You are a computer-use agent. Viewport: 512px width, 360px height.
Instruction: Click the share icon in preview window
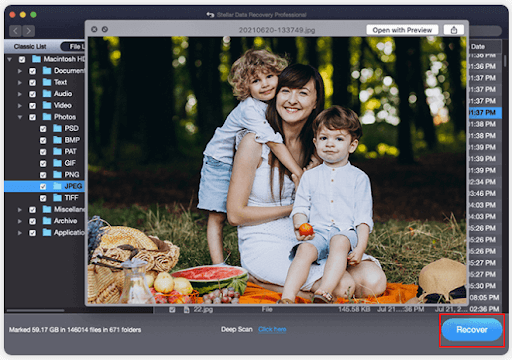(454, 30)
